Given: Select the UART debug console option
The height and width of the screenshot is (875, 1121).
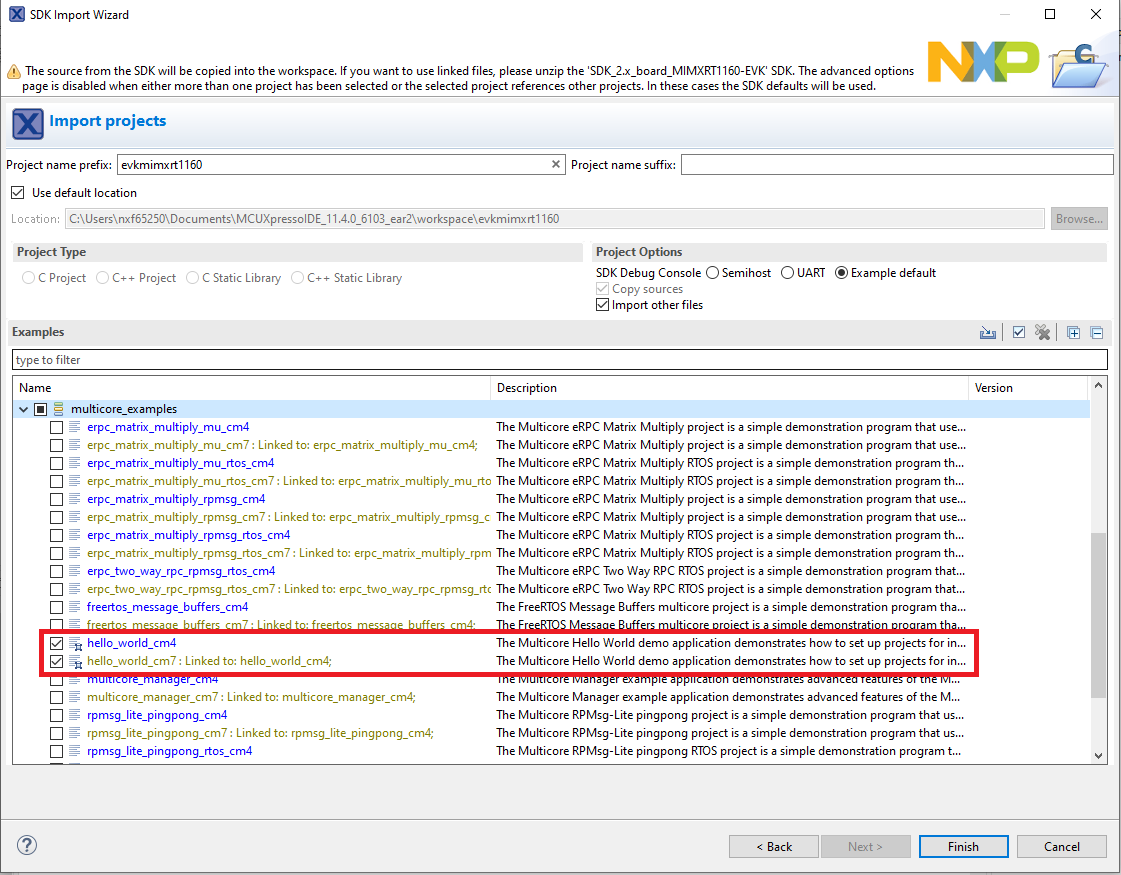Looking at the screenshot, I should click(788, 273).
